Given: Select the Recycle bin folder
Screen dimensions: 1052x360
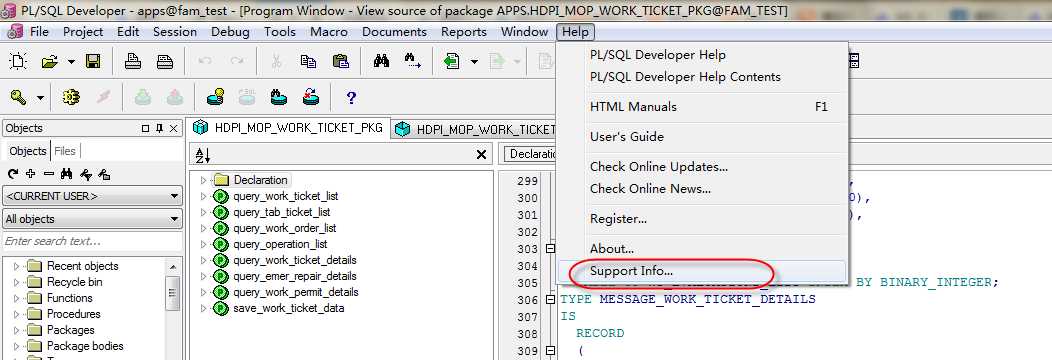Looking at the screenshot, I should point(74,282).
